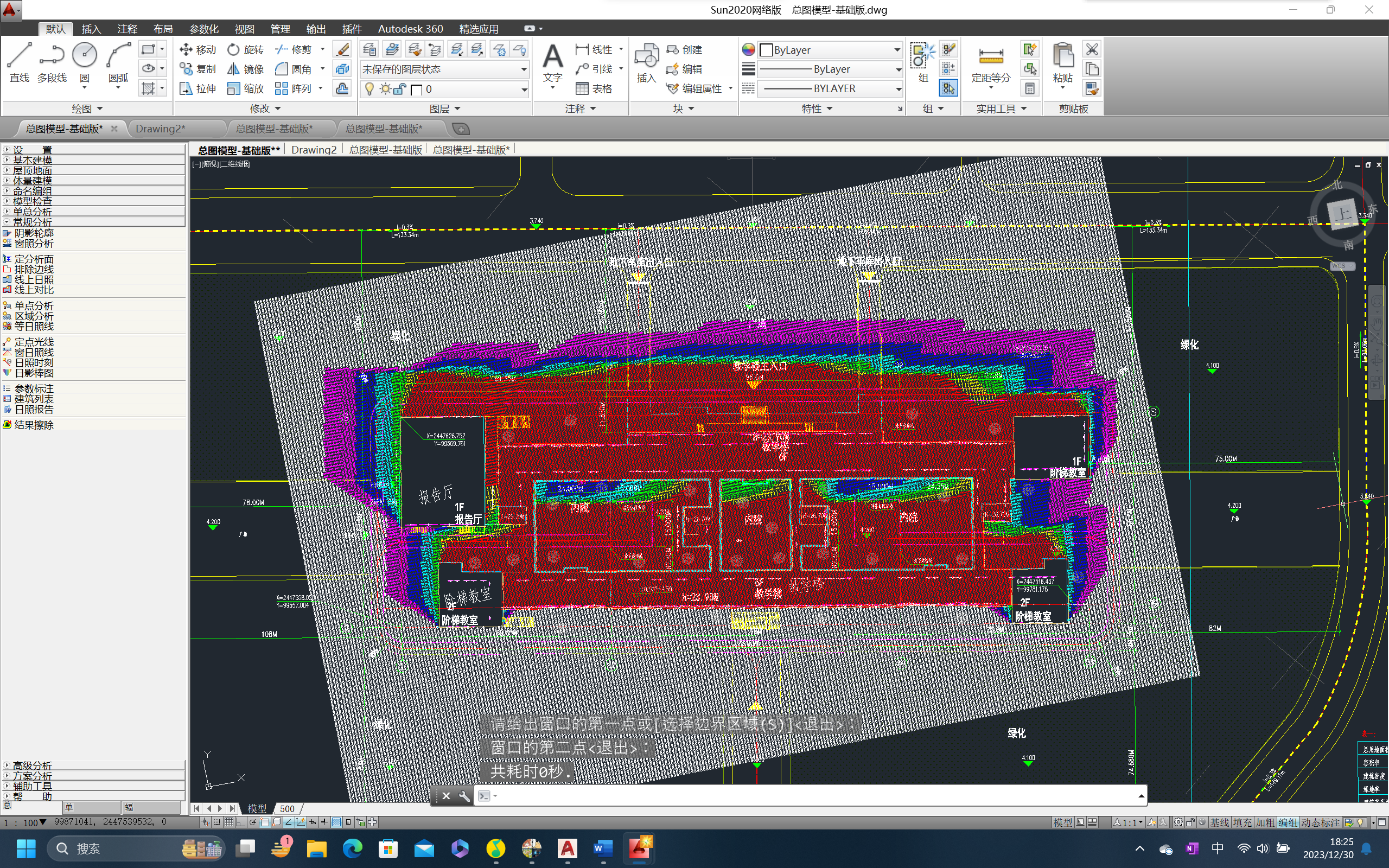The image size is (1389, 868).
Task: Click the 移动 (Move) tool
Action: point(197,50)
